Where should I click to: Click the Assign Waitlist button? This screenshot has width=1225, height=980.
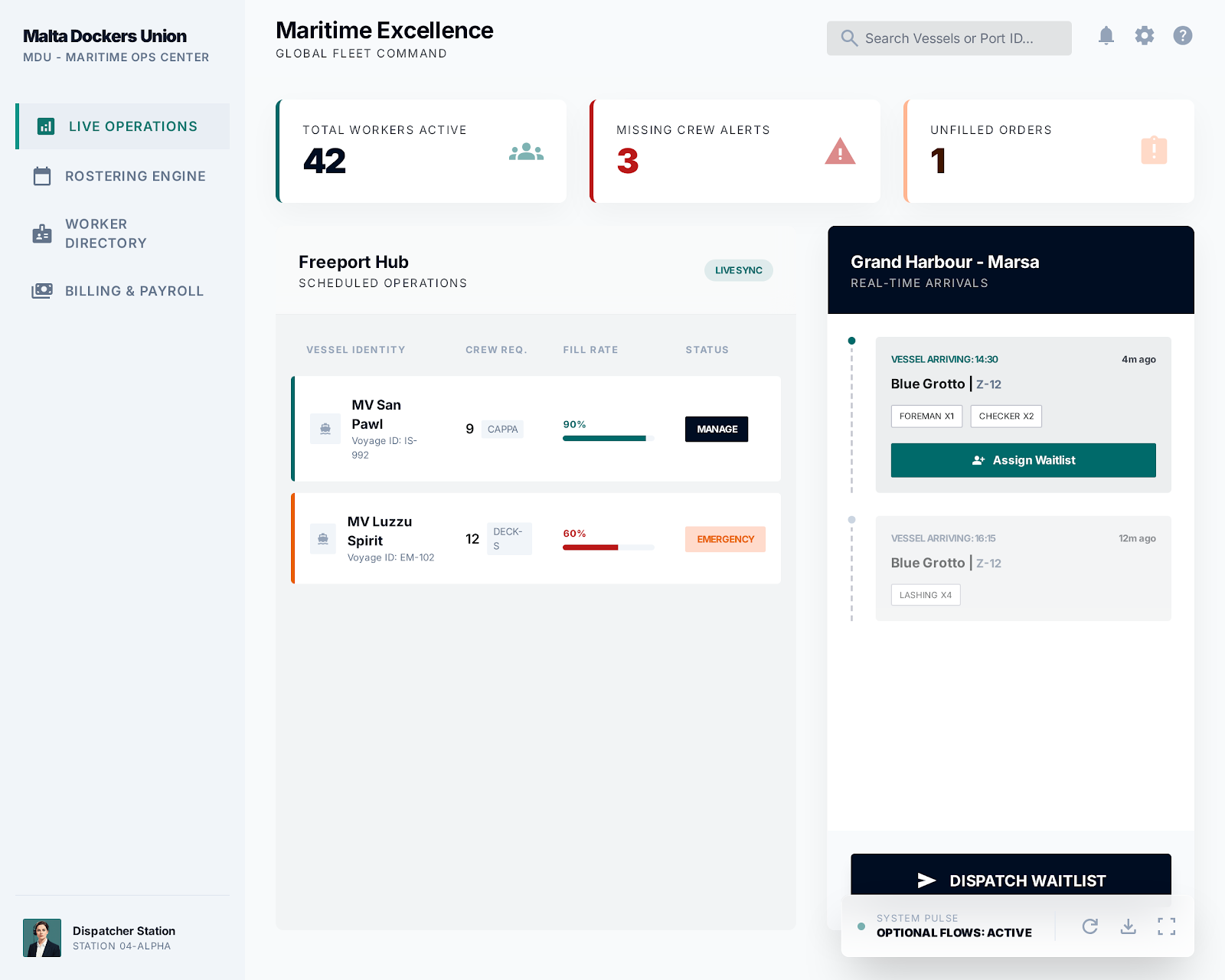(1023, 460)
